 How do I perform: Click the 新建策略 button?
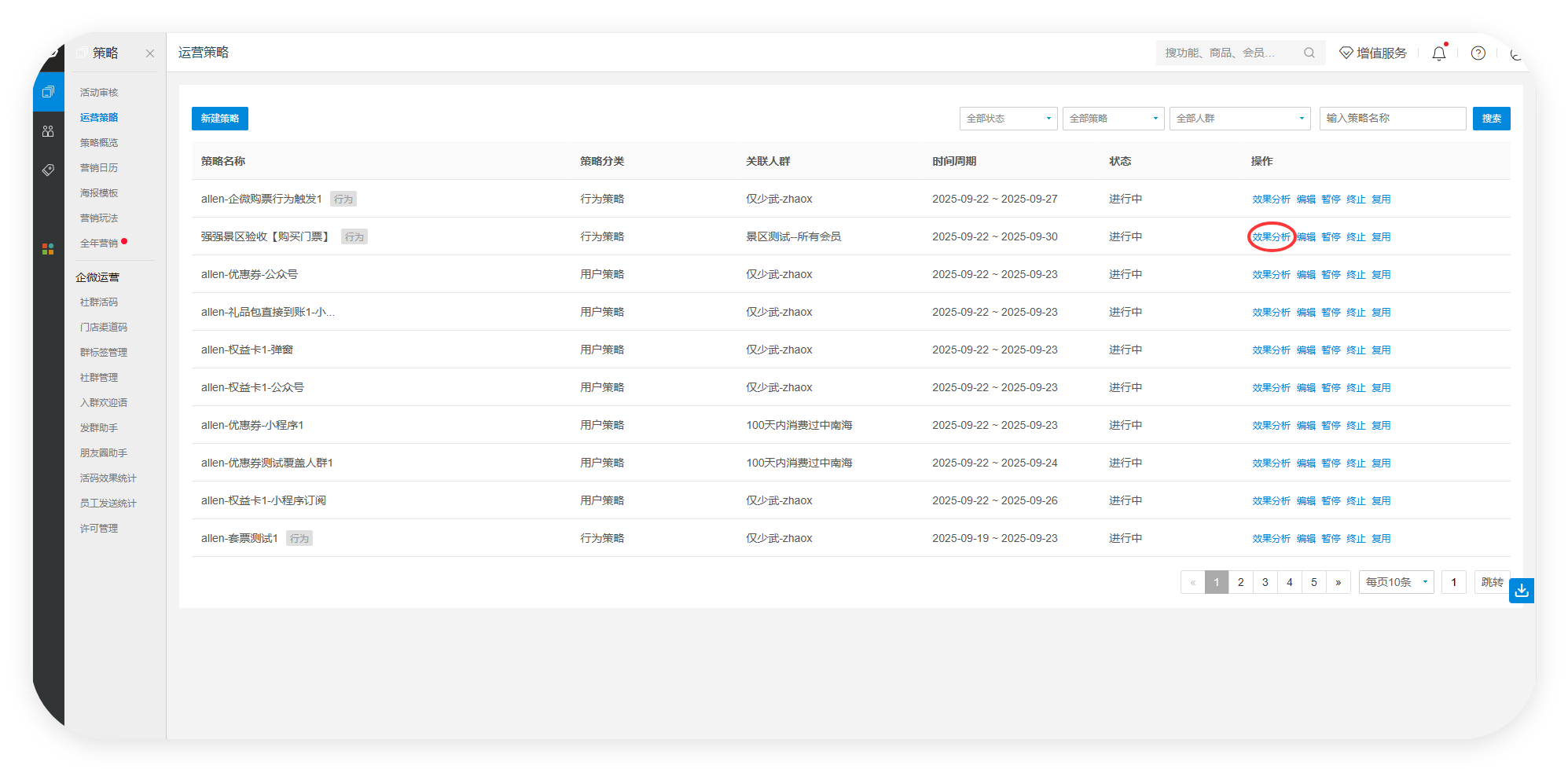(220, 119)
